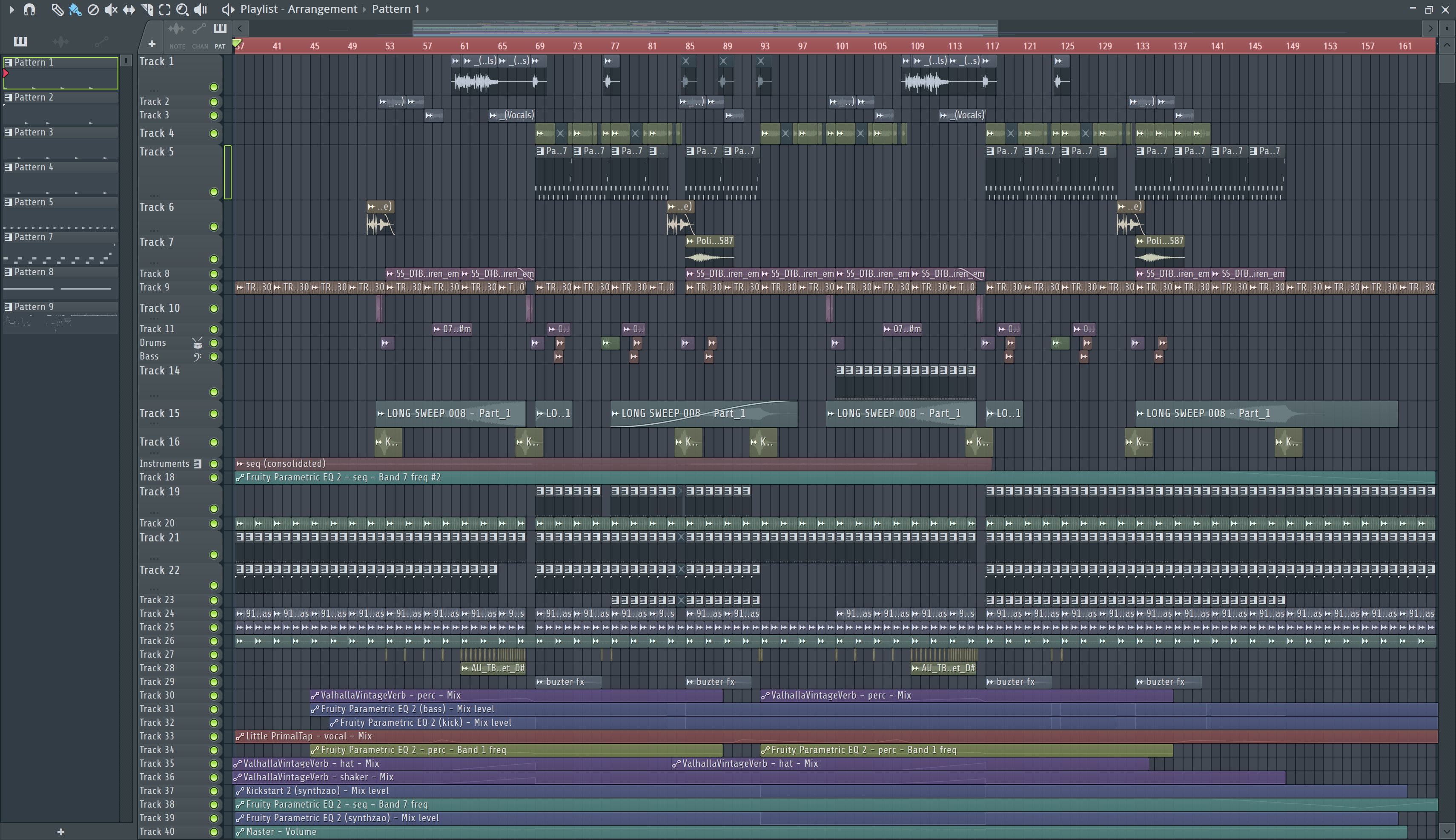Select the Mute tool

click(x=111, y=9)
